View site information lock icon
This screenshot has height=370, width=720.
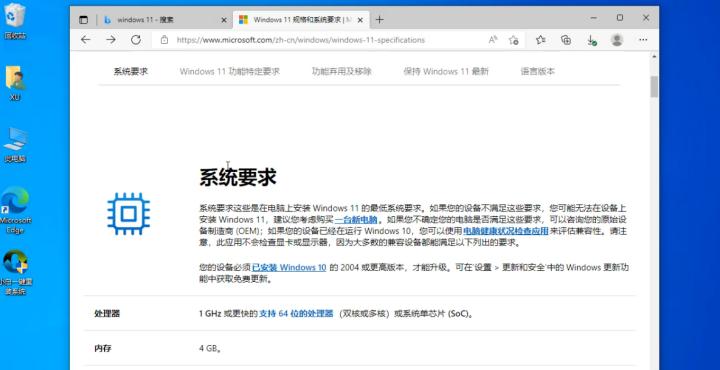(x=164, y=40)
